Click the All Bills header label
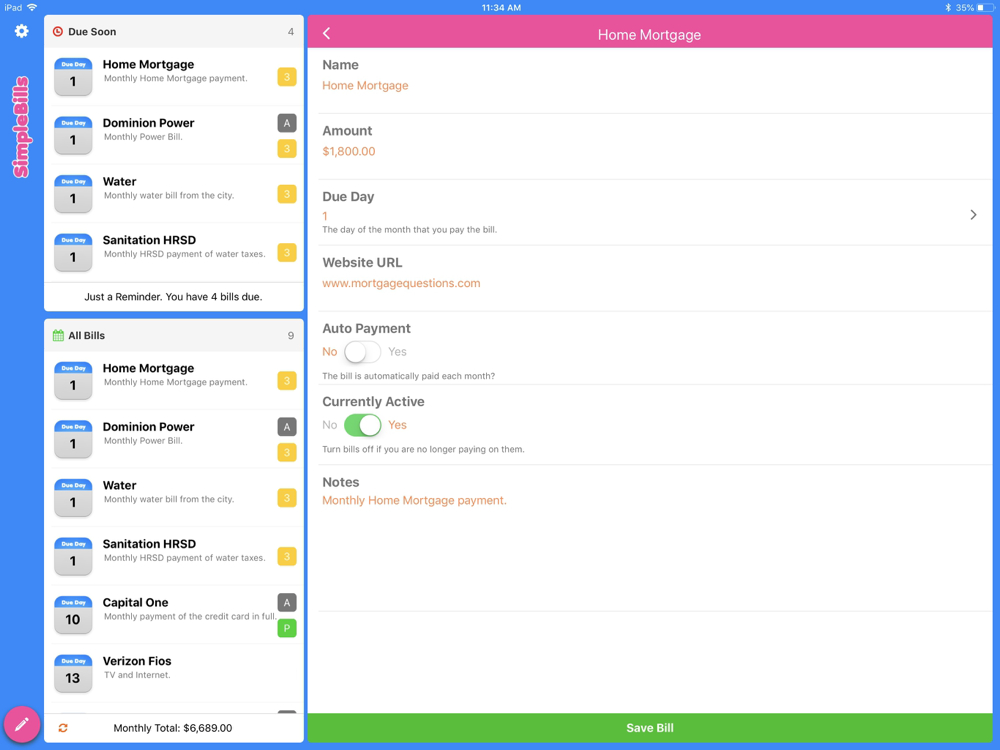 click(x=87, y=335)
